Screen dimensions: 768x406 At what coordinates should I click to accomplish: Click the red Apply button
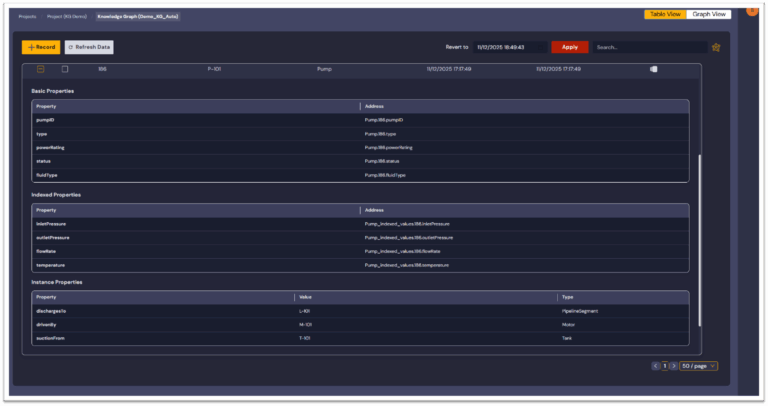click(x=570, y=47)
